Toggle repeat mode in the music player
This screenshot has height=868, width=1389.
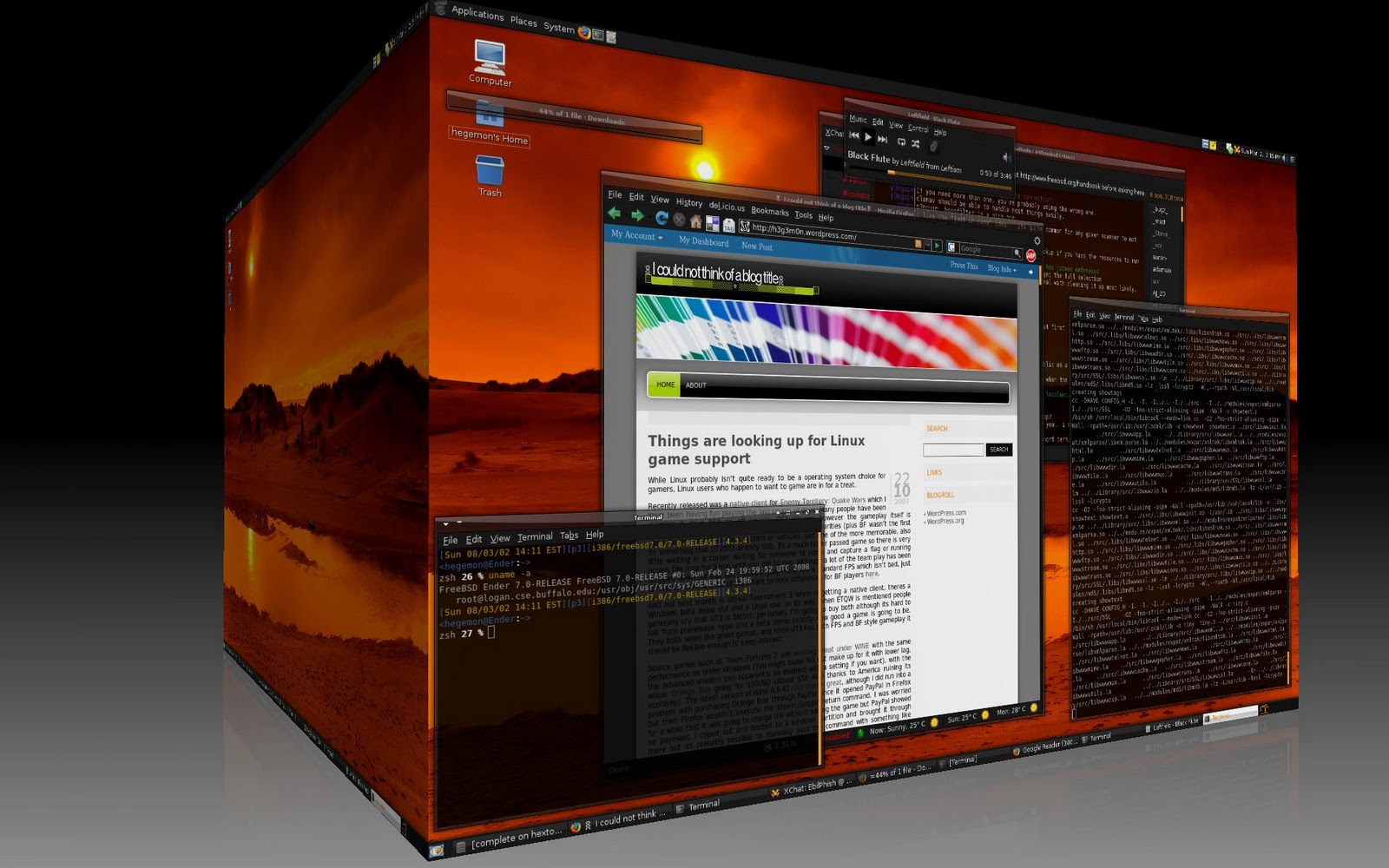tap(902, 143)
